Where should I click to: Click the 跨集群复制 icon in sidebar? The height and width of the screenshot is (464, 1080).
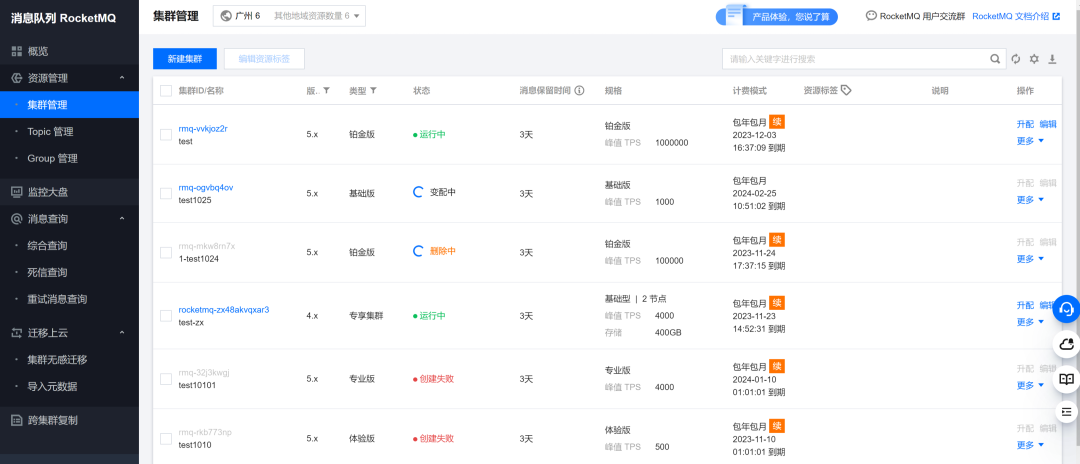coord(17,420)
